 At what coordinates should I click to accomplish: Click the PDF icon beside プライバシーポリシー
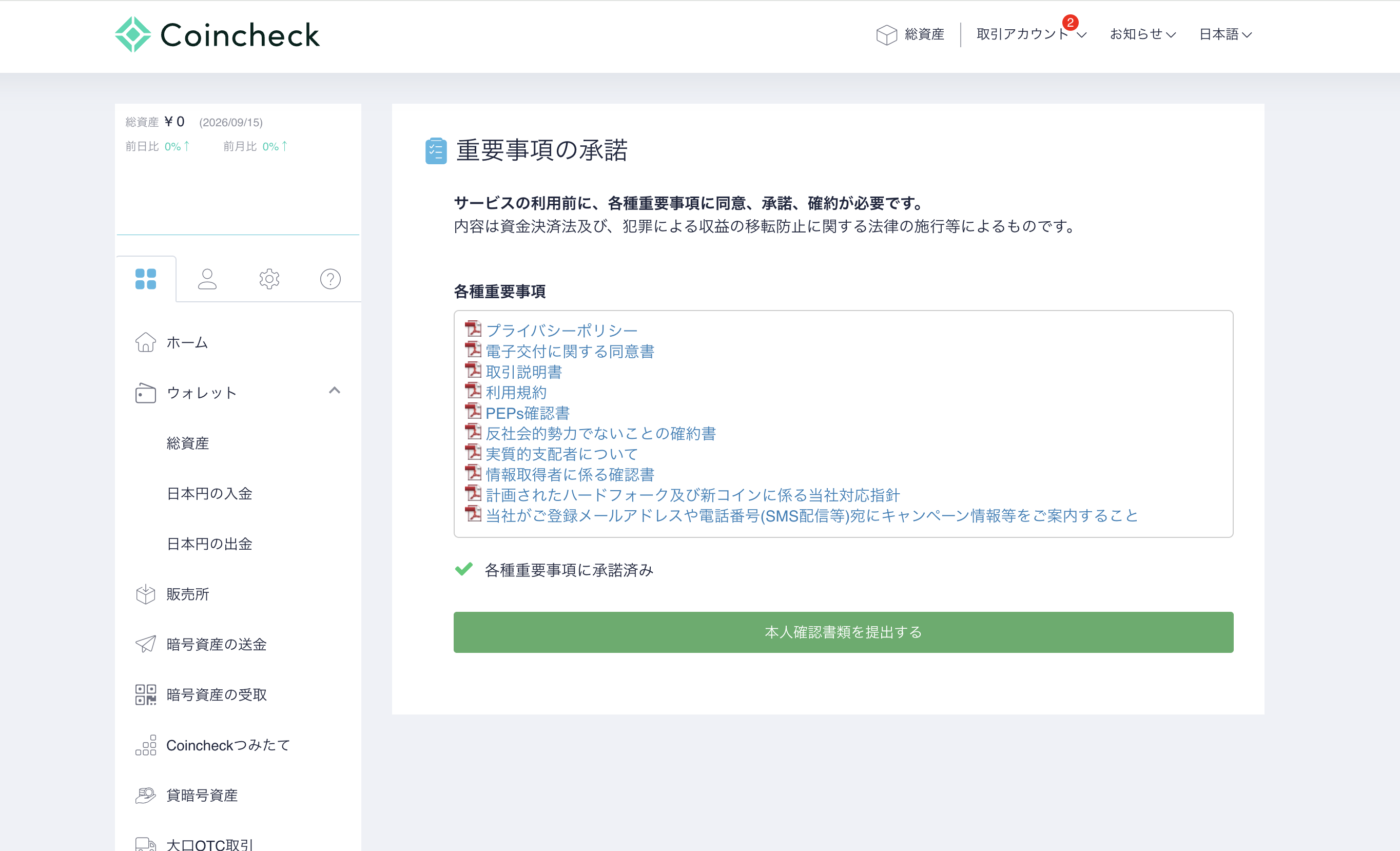473,329
